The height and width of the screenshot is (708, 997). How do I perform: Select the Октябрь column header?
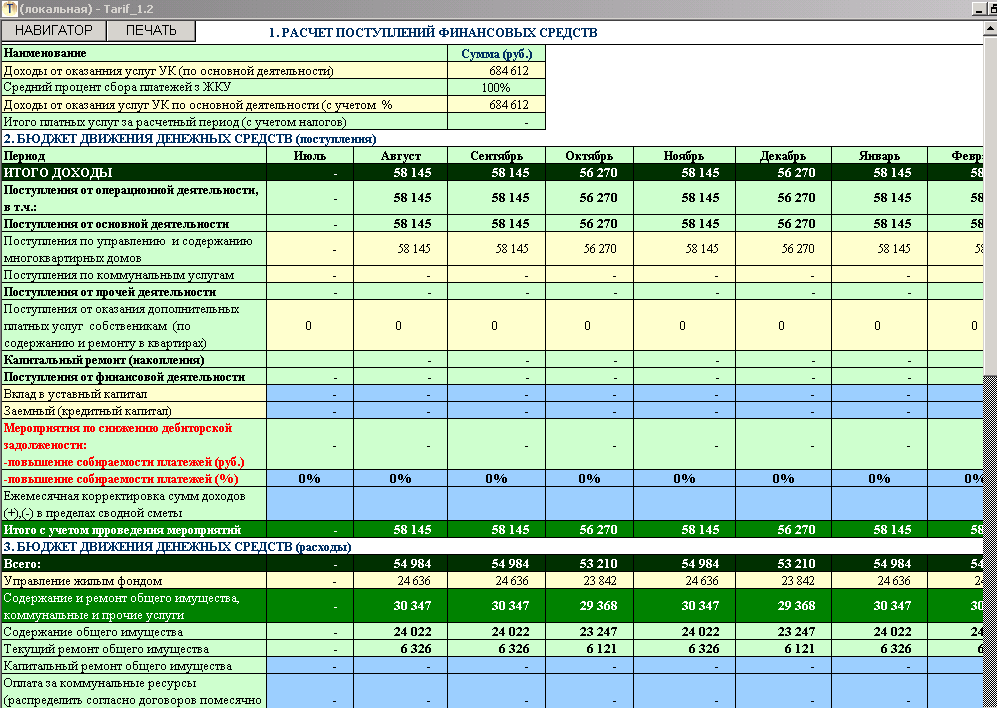589,155
